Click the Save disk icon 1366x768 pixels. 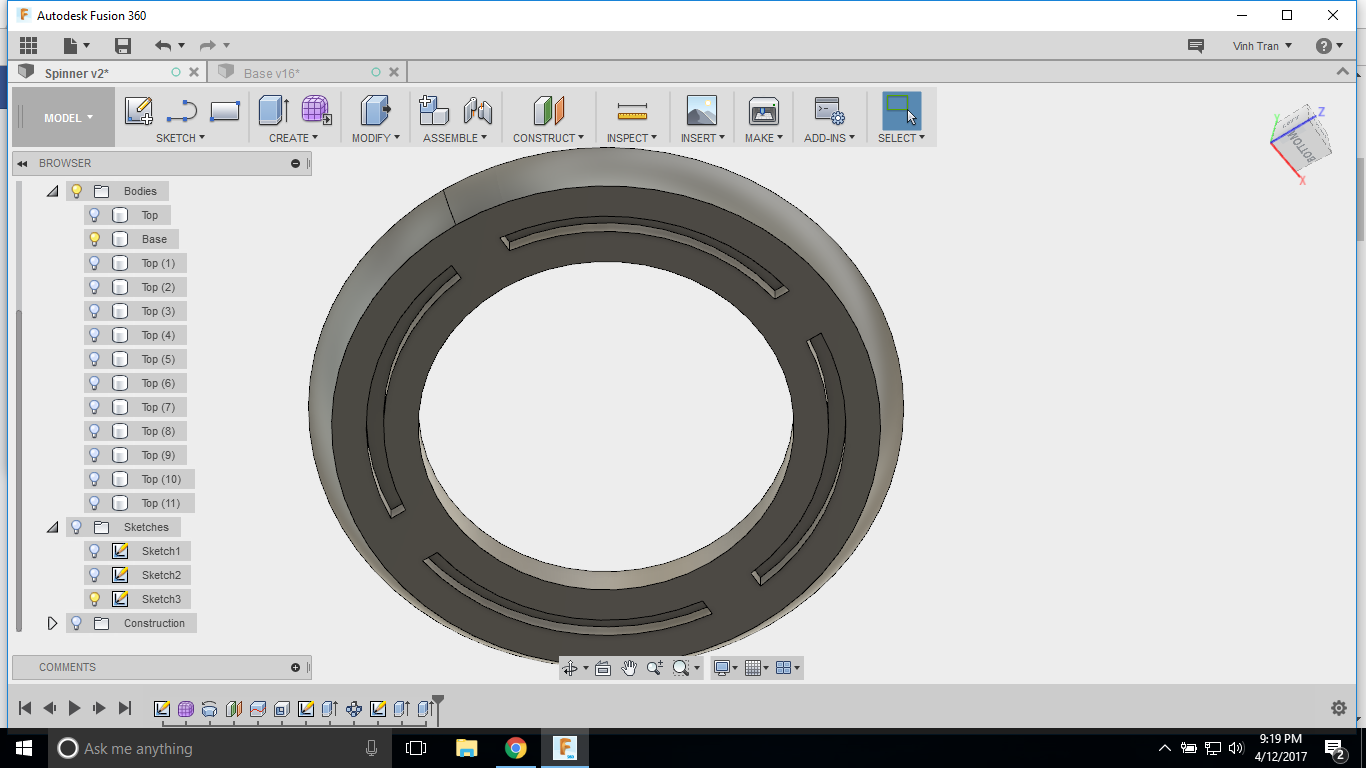tap(123, 46)
